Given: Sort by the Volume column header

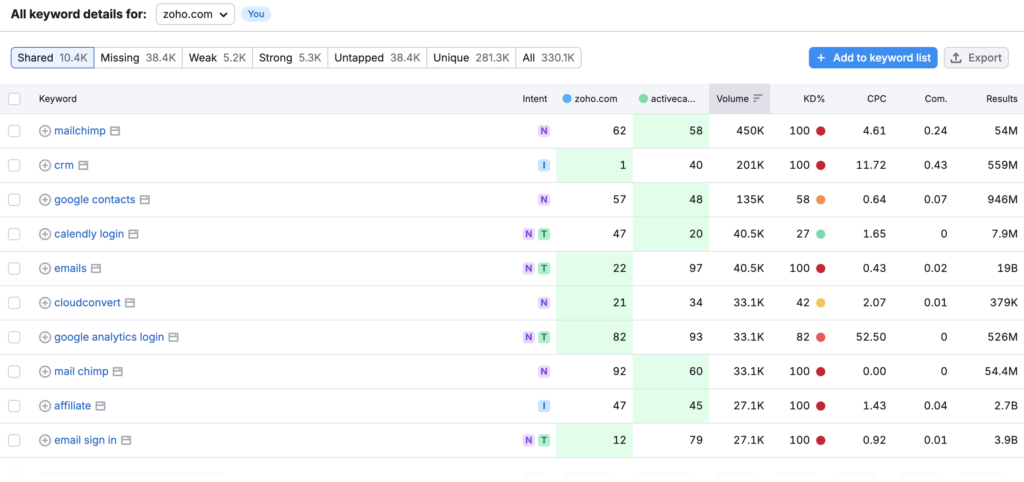Looking at the screenshot, I should 739,99.
